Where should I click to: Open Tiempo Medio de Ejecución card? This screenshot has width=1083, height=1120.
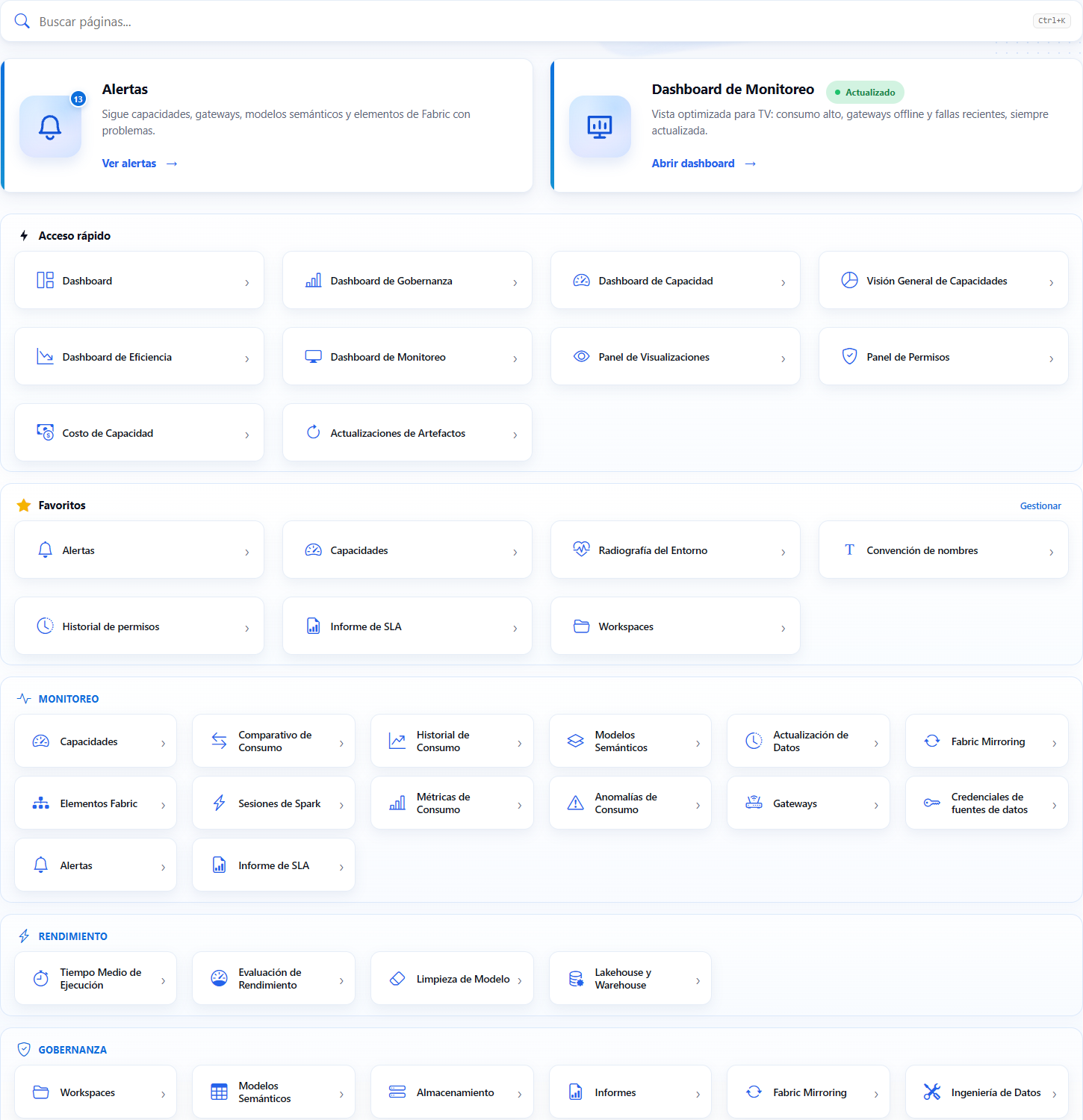[96, 978]
